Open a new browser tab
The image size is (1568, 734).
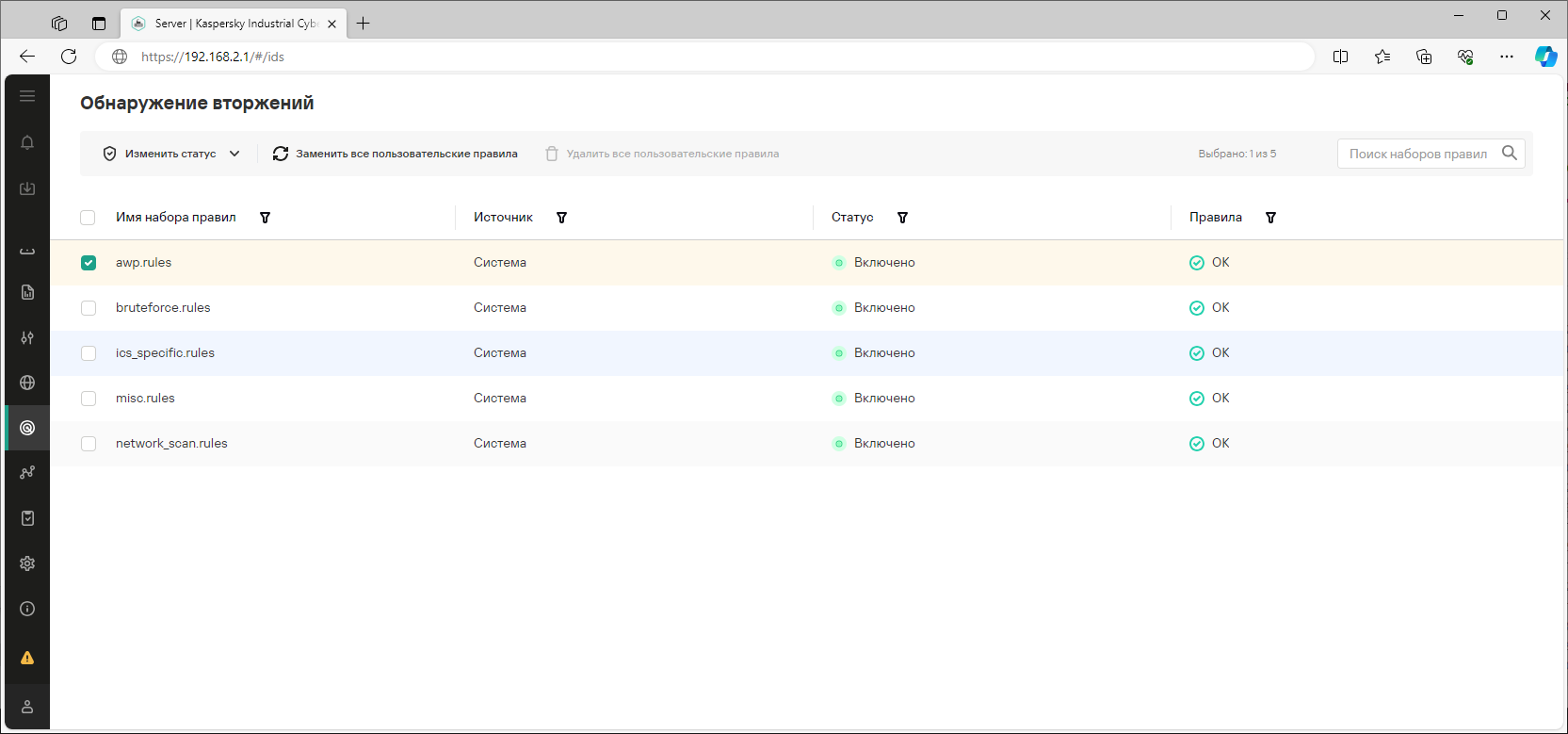(x=363, y=24)
